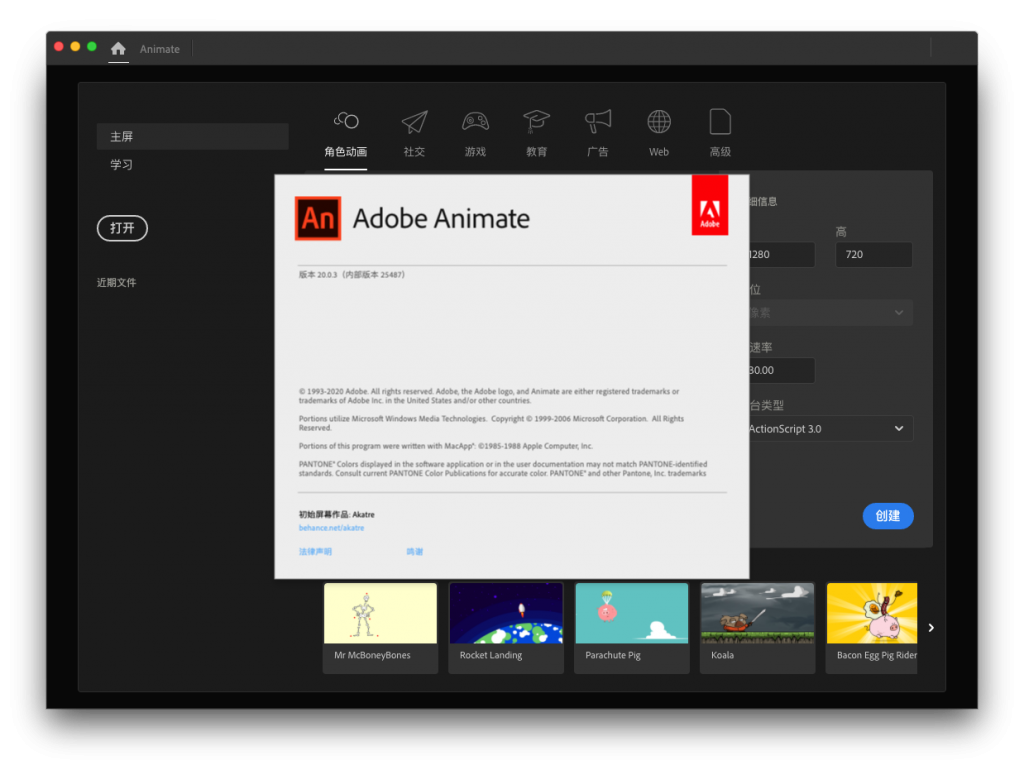Click the red Adobe logo badge
The height and width of the screenshot is (770, 1024).
(710, 205)
